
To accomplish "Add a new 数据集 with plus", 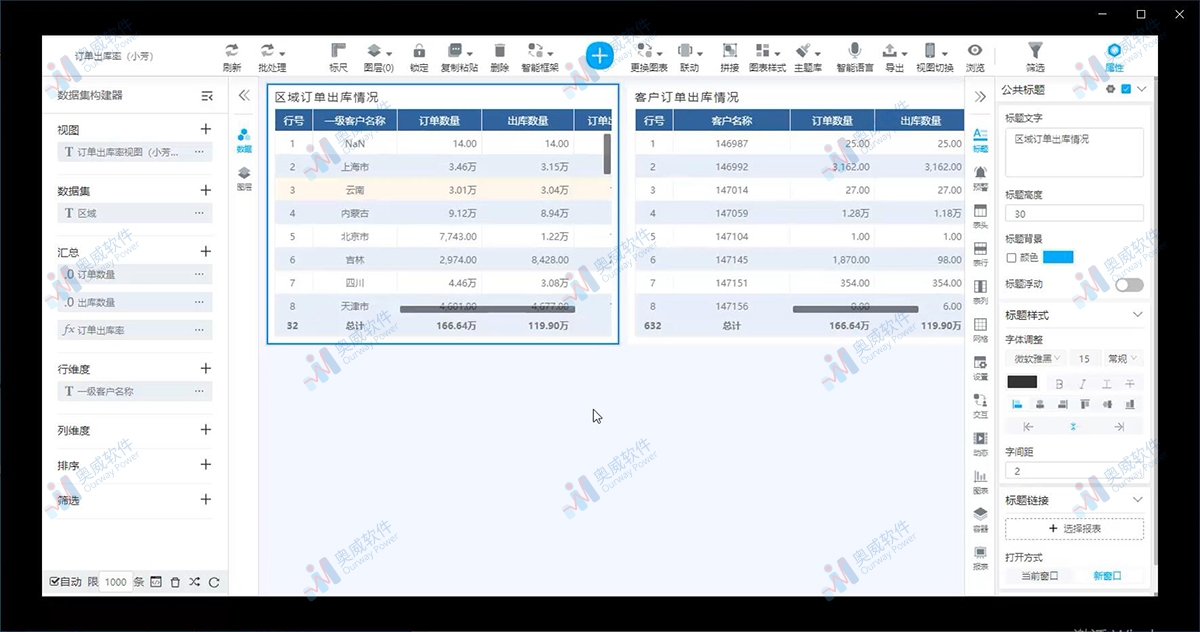I will point(206,190).
